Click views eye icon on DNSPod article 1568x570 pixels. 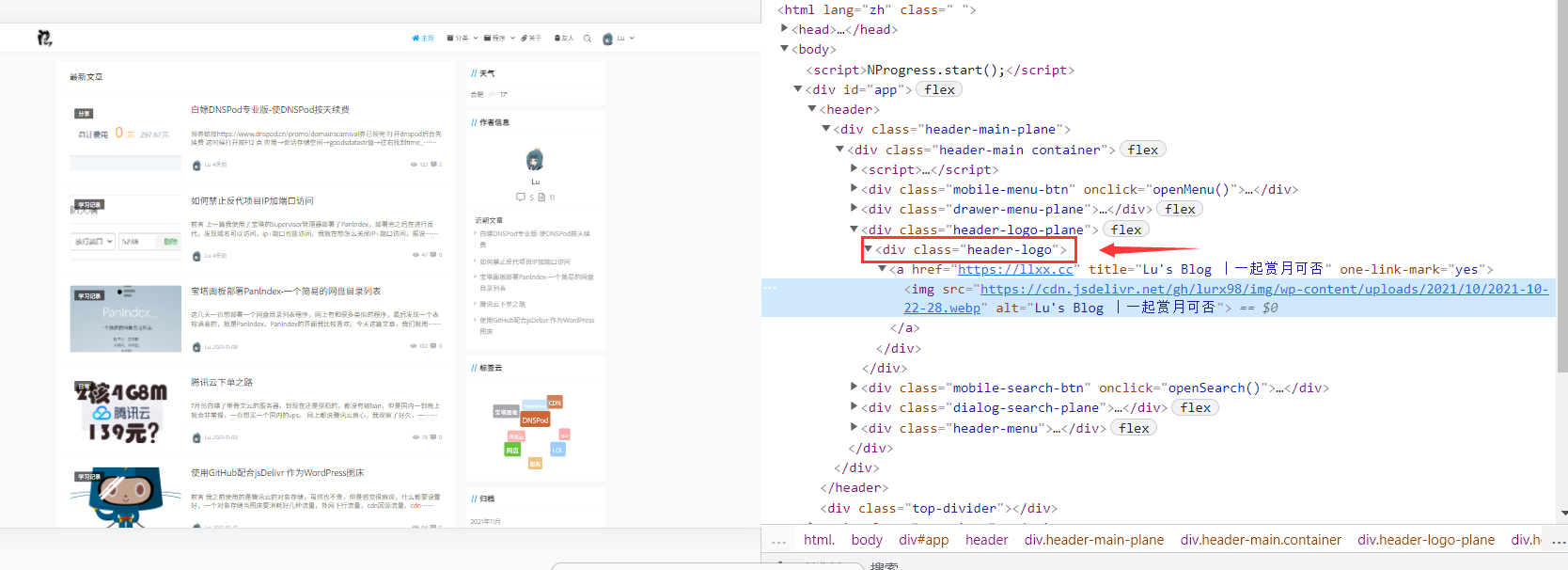pyautogui.click(x=414, y=165)
